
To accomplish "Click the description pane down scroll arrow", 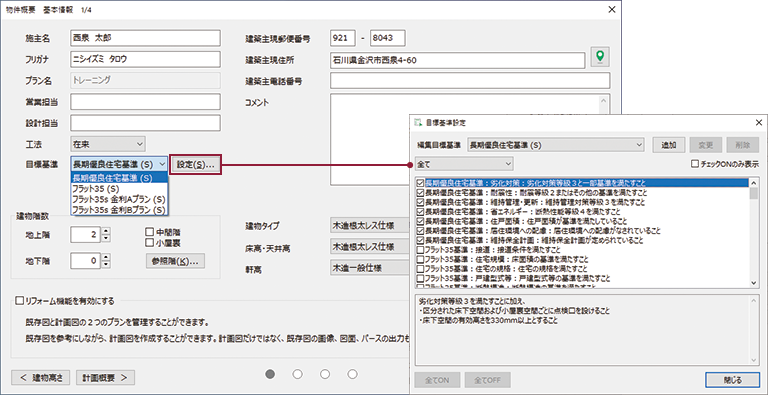I will click(x=754, y=360).
